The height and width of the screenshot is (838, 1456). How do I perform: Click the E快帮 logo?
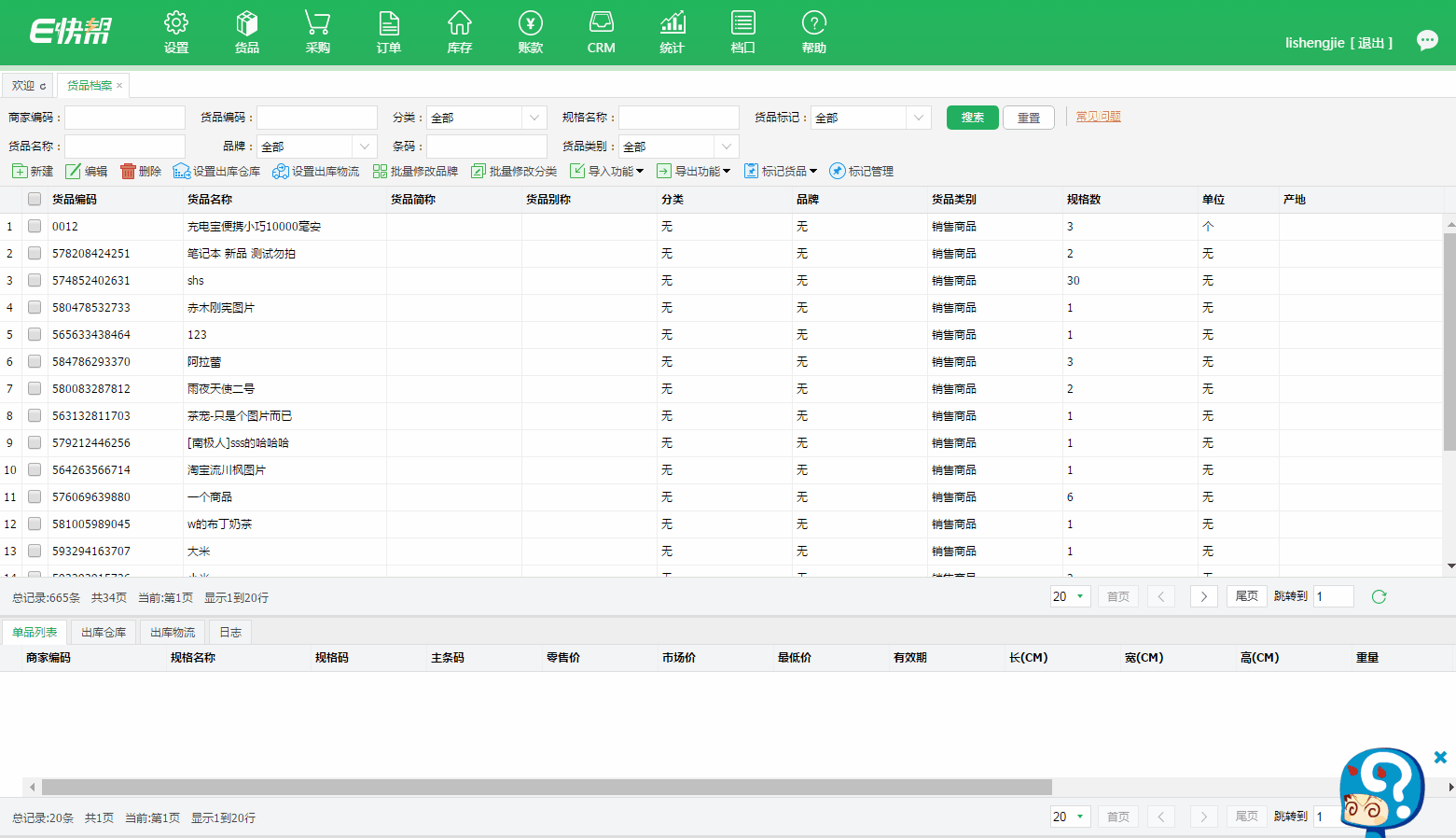tap(70, 31)
